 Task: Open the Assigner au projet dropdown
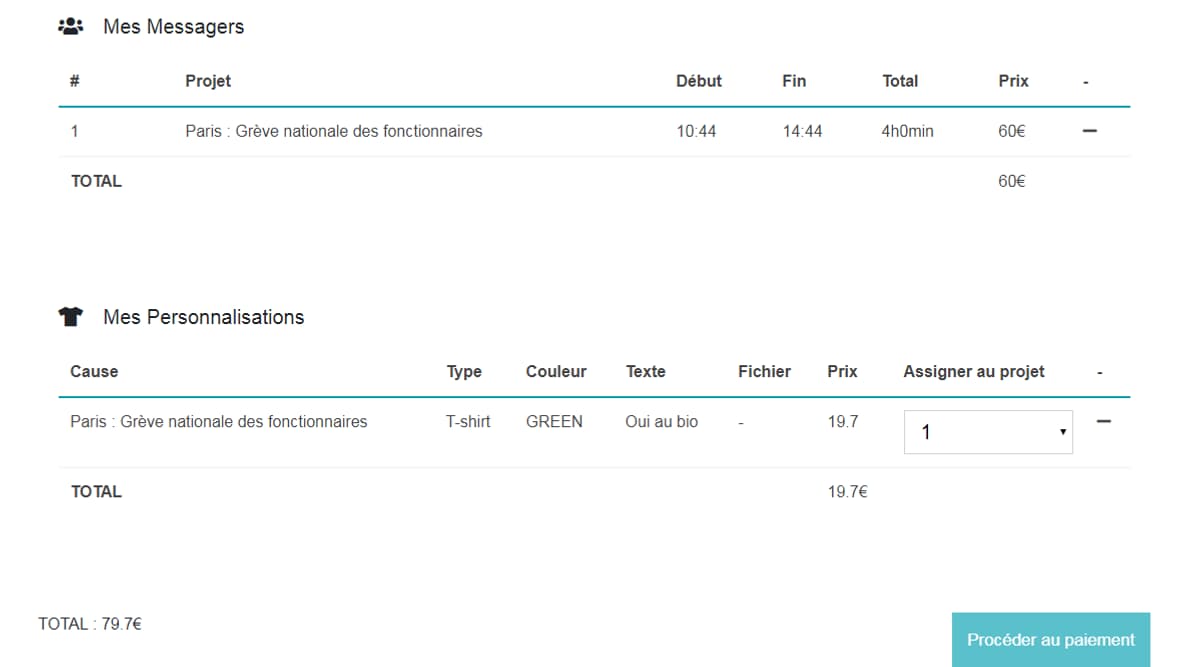click(988, 432)
